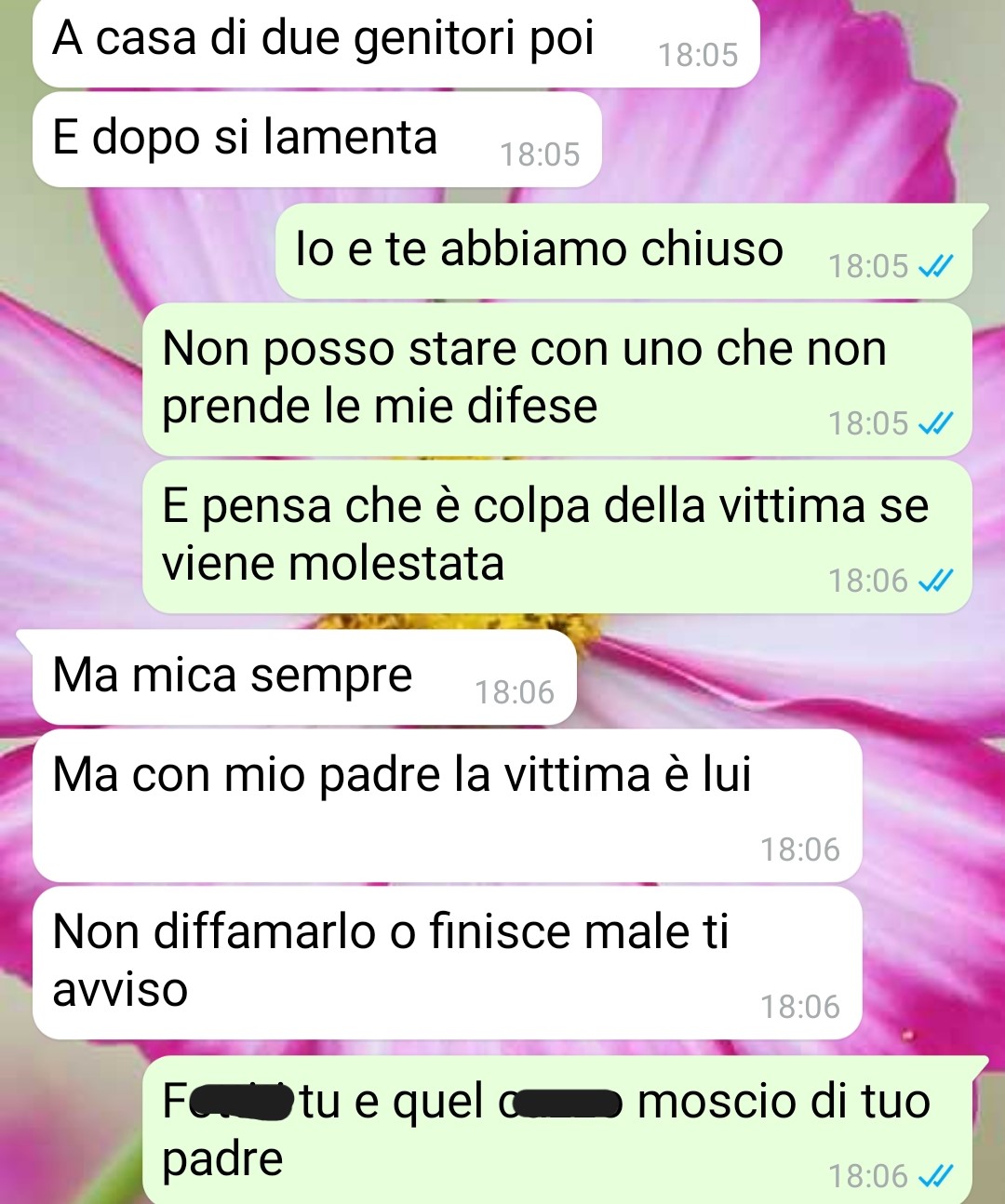Click blue ticks on 'viene molestata' message

(935, 582)
